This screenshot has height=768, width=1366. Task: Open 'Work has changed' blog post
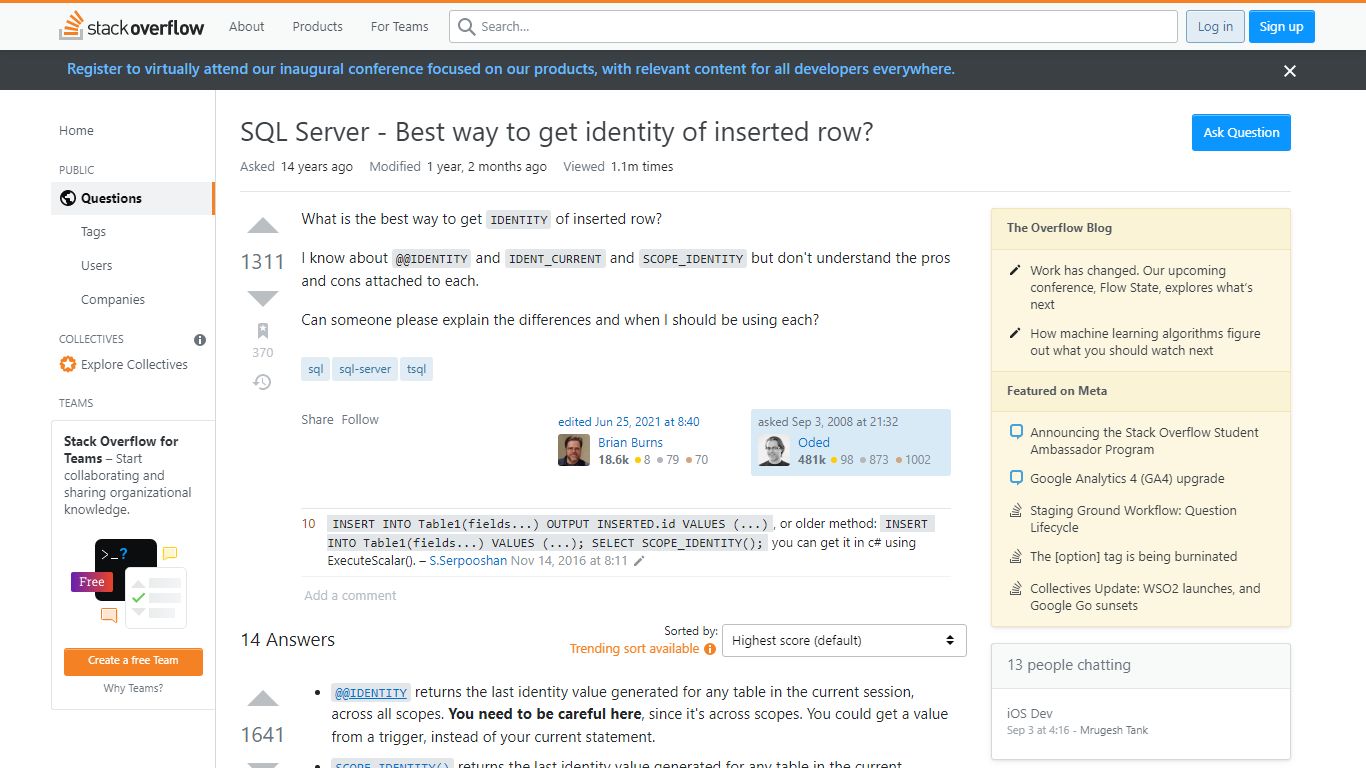click(1141, 287)
